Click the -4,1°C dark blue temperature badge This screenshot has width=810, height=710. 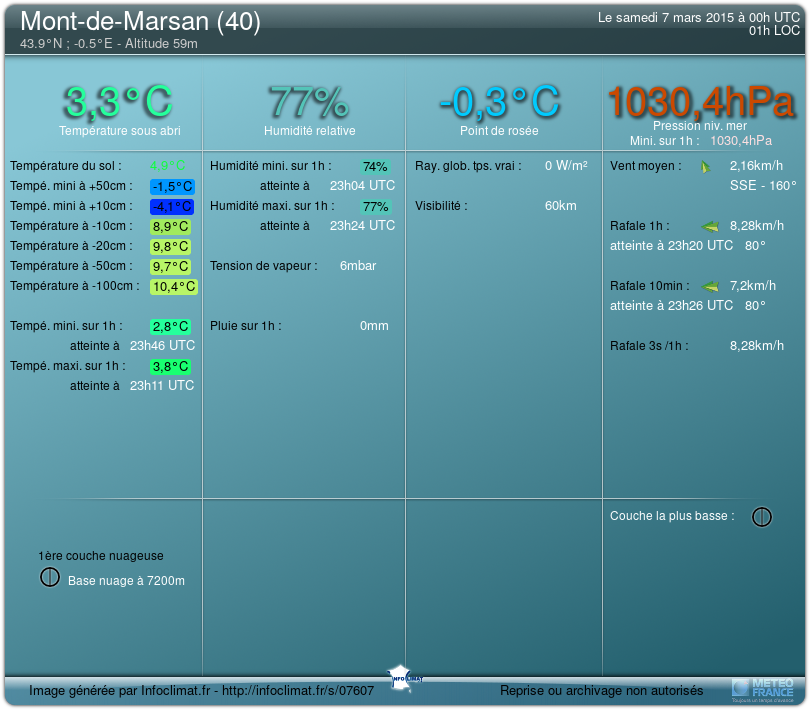click(x=172, y=207)
